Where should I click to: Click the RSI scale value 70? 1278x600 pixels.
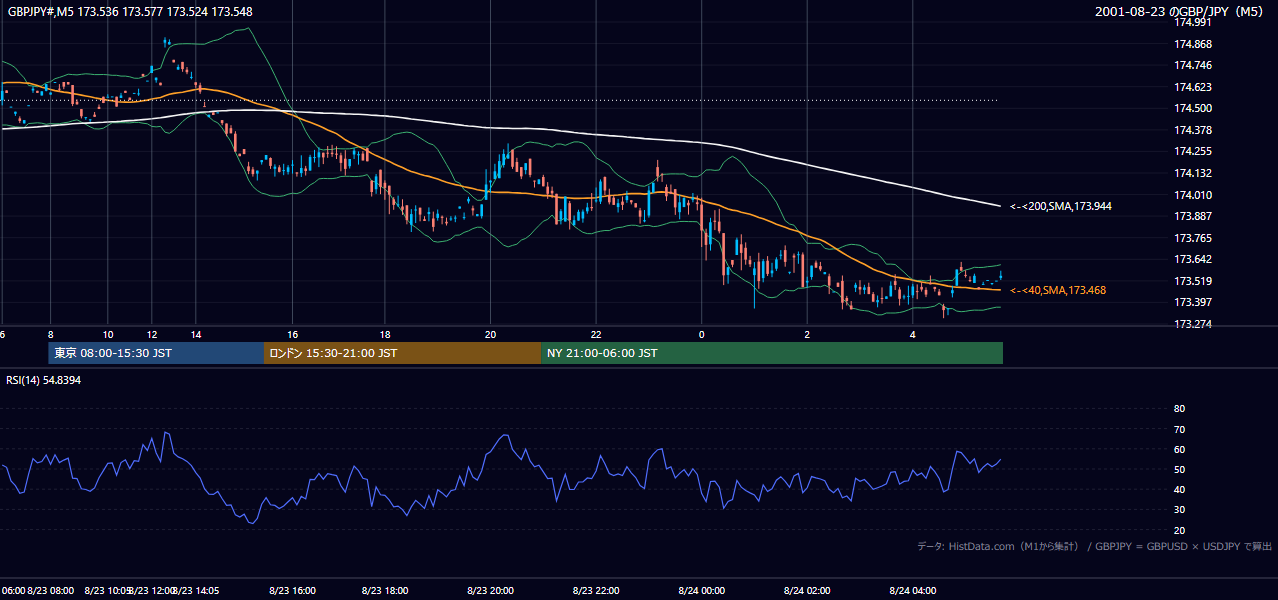click(x=1179, y=429)
